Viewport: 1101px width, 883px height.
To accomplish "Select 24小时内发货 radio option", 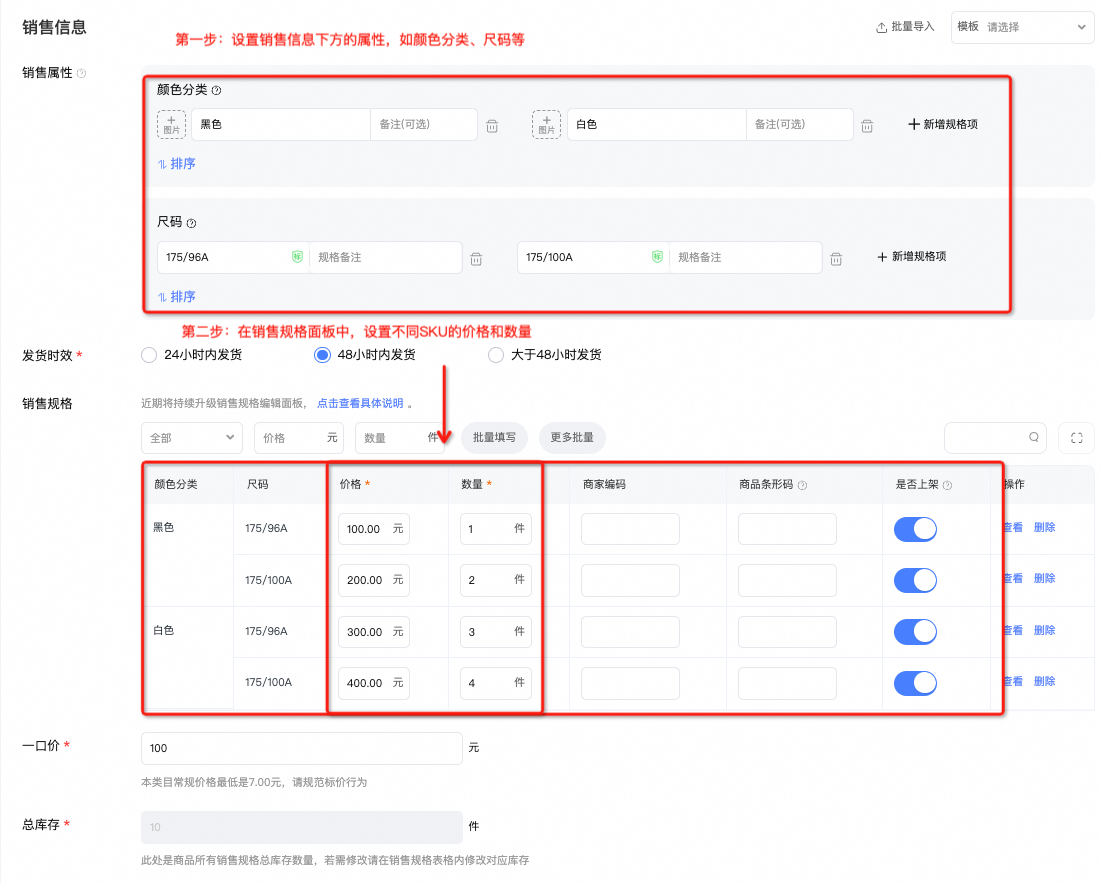I will click(x=150, y=355).
